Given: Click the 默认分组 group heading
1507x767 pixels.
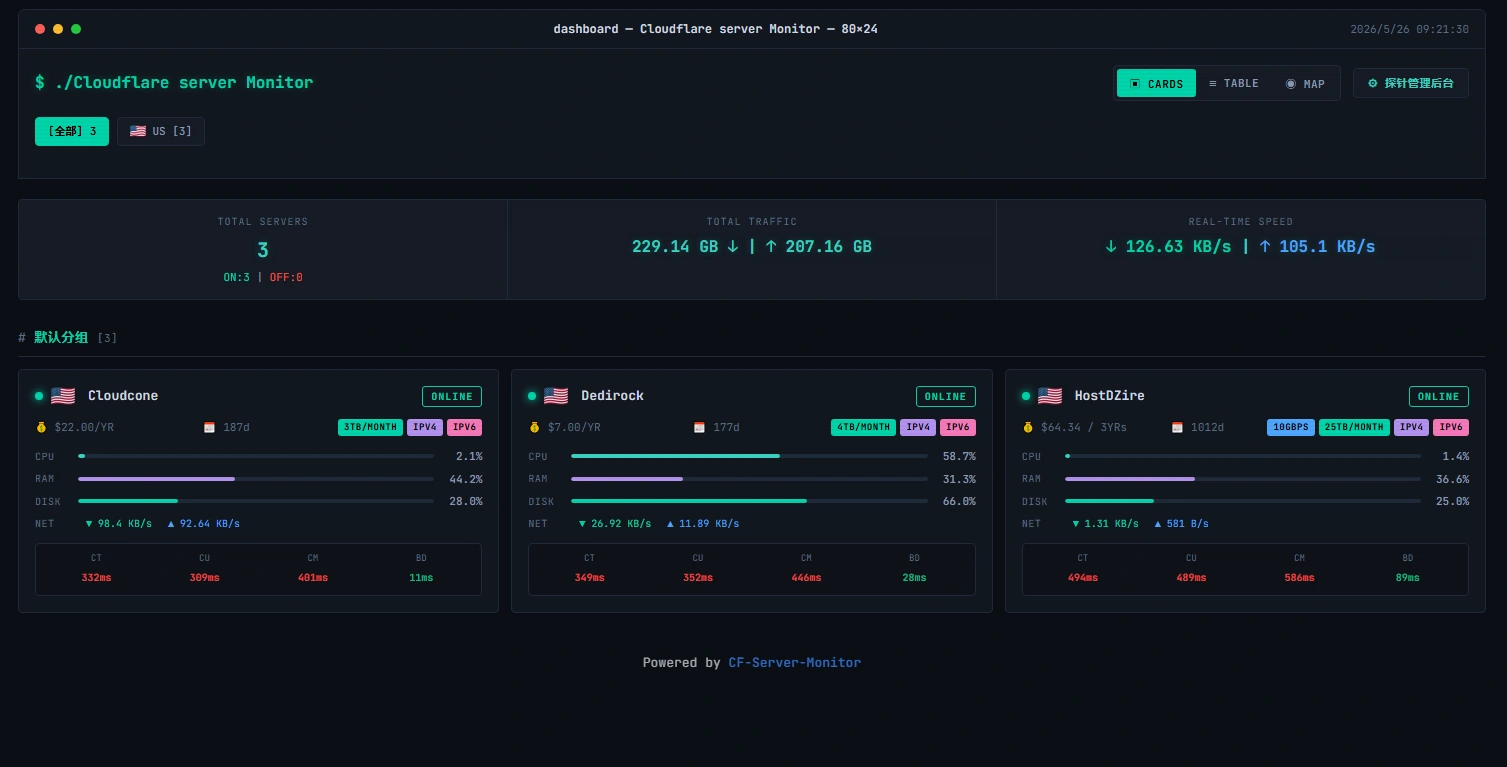Looking at the screenshot, I should [61, 338].
